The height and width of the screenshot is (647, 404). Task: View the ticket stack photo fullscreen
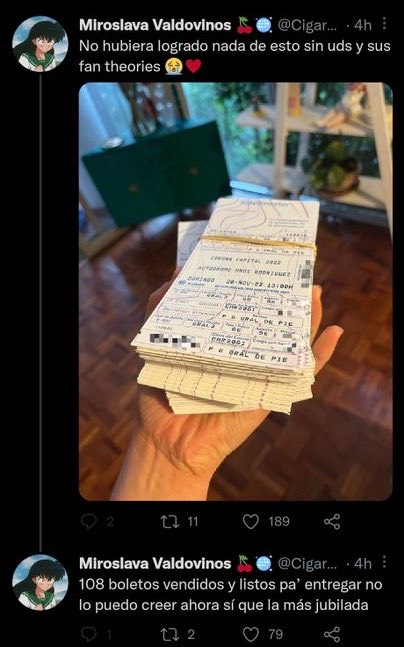236,291
